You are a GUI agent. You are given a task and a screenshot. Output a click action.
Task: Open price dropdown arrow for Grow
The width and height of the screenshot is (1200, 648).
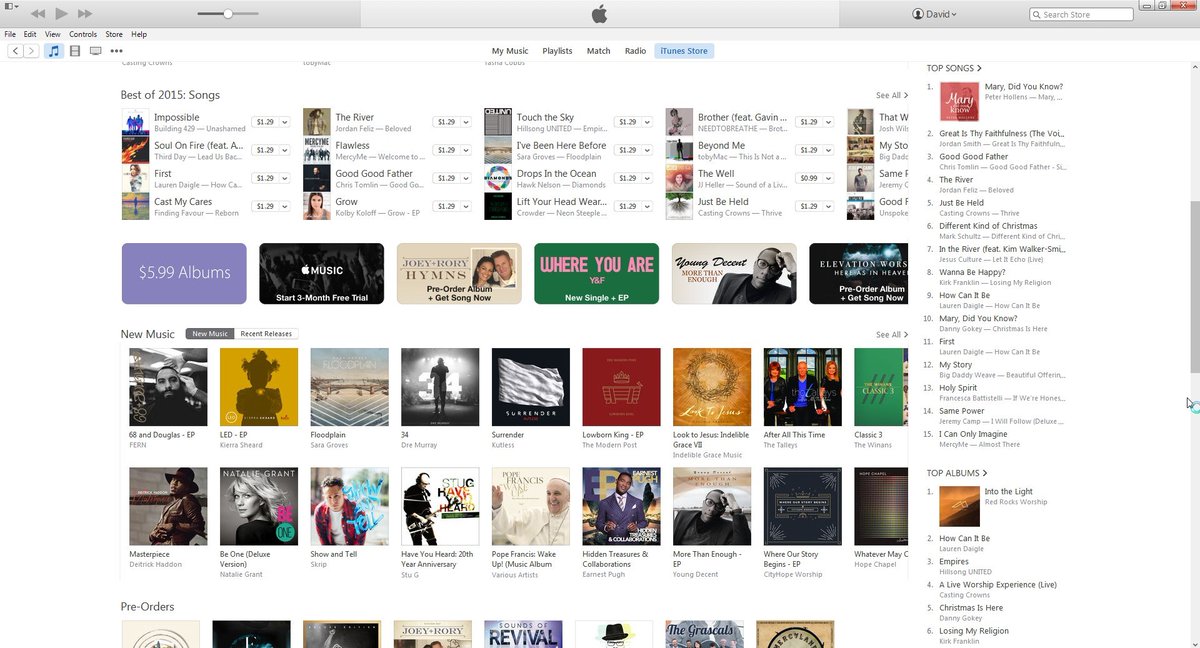click(x=466, y=206)
